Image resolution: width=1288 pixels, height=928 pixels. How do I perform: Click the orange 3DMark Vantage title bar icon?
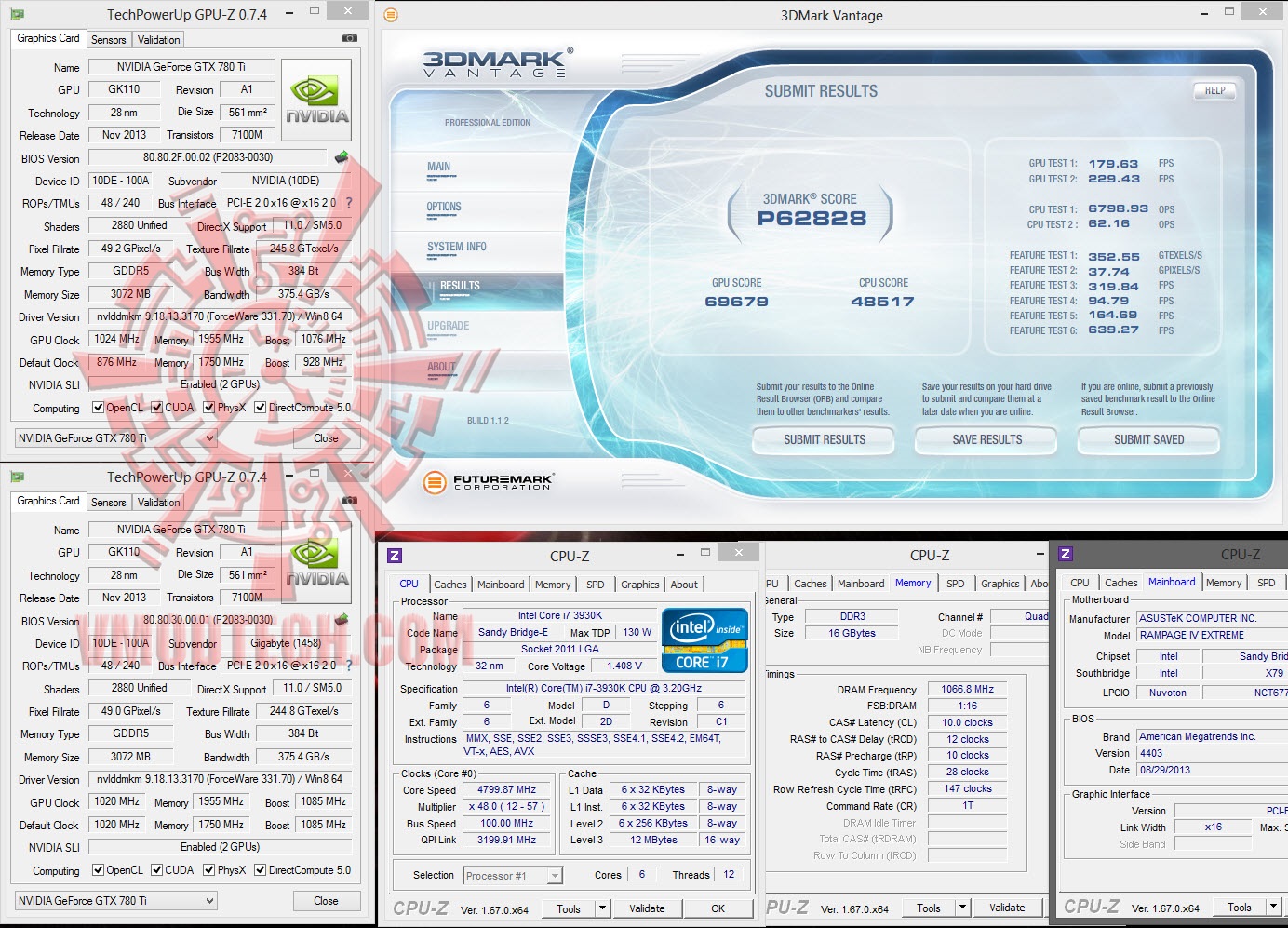[391, 15]
